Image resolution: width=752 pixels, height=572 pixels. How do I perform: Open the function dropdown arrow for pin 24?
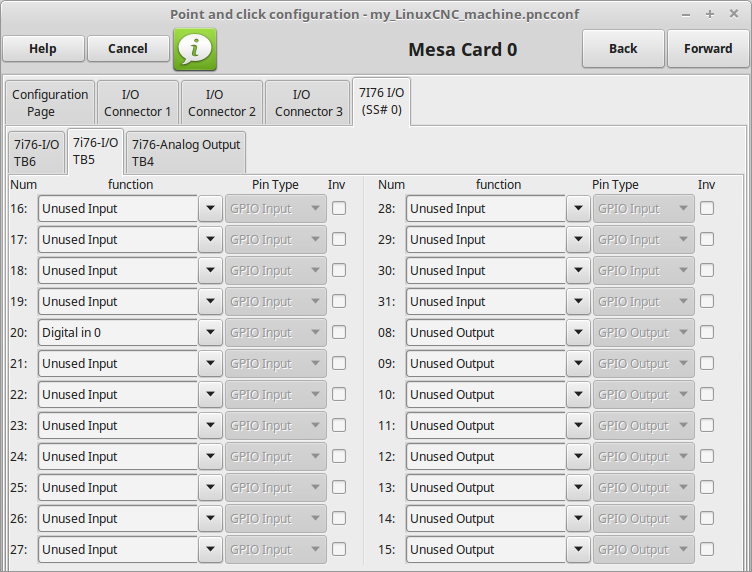tap(210, 456)
